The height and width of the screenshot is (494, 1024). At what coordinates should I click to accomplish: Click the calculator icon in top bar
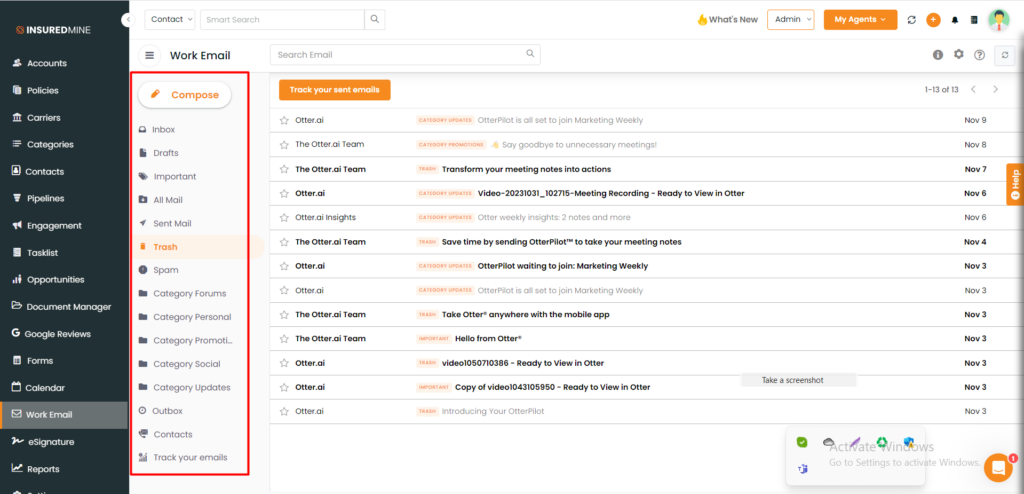[x=974, y=20]
